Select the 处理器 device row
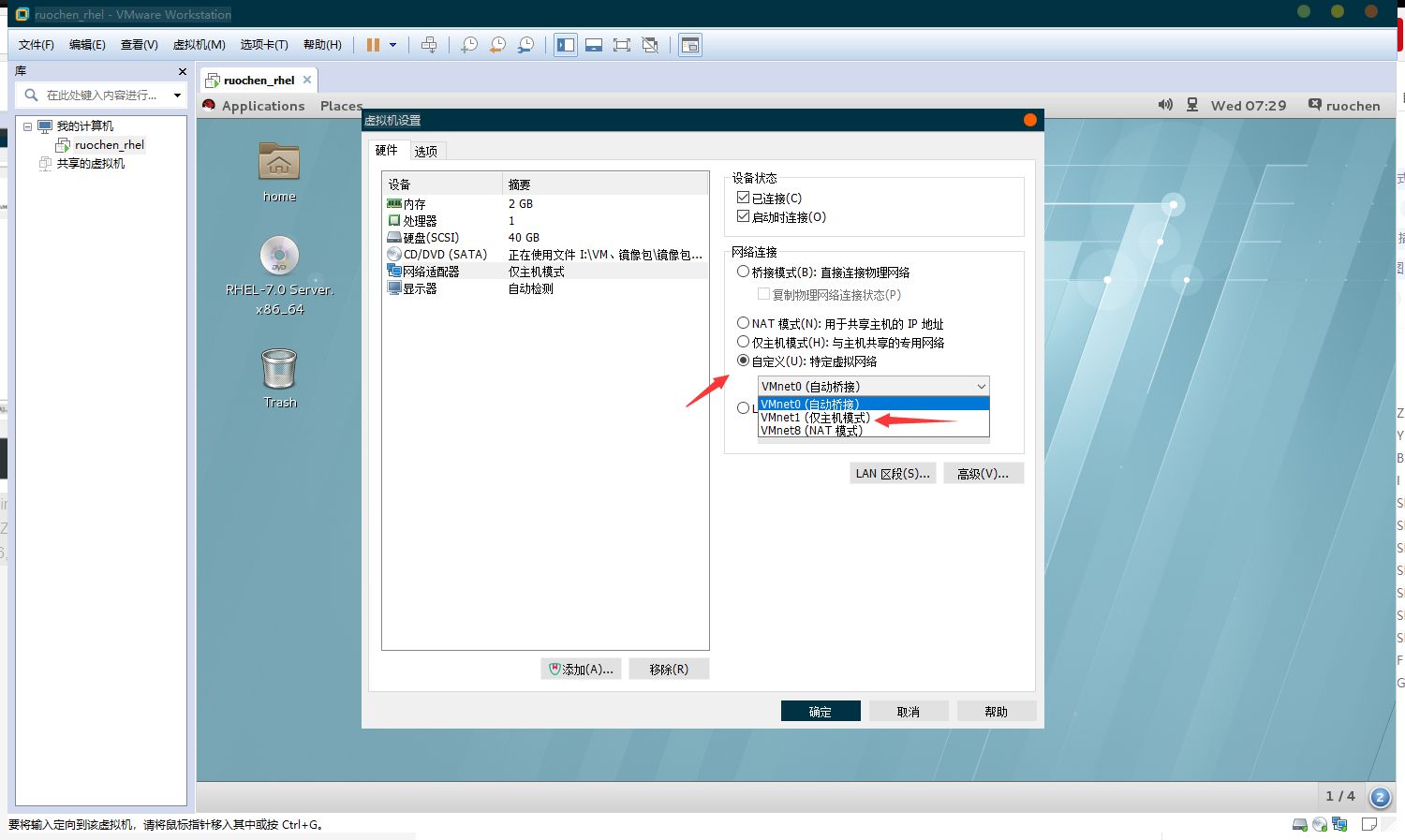Viewport: 1405px width, 840px height. 545,221
